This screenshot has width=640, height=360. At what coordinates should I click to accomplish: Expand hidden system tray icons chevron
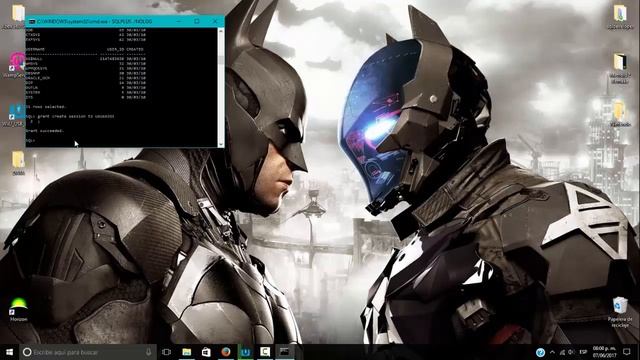point(552,352)
